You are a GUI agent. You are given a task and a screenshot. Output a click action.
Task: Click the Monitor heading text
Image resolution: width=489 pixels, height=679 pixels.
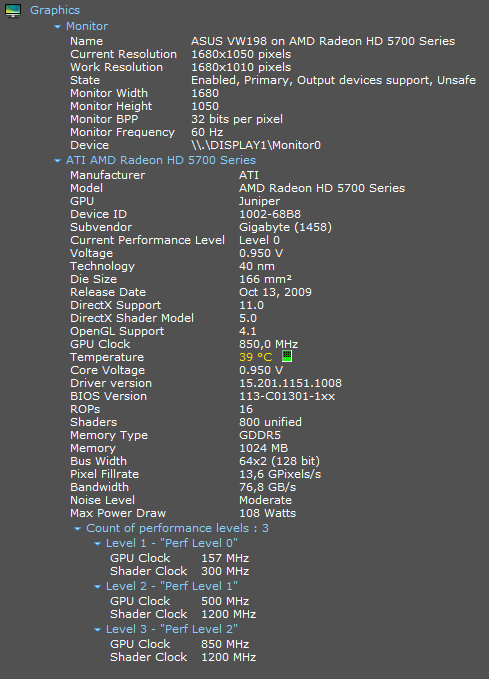click(x=87, y=26)
